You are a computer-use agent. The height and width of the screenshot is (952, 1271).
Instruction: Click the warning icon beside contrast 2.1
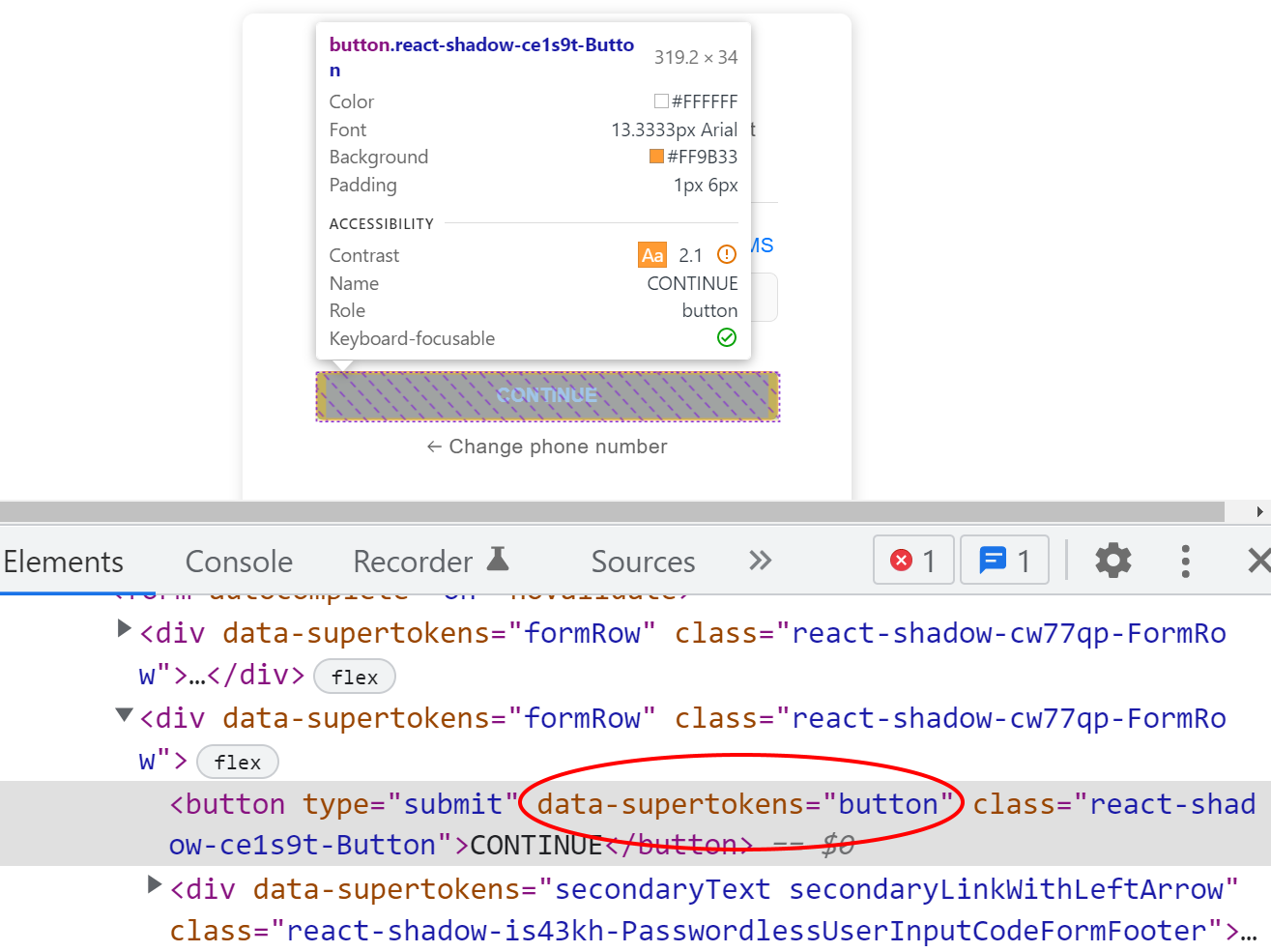coord(726,254)
